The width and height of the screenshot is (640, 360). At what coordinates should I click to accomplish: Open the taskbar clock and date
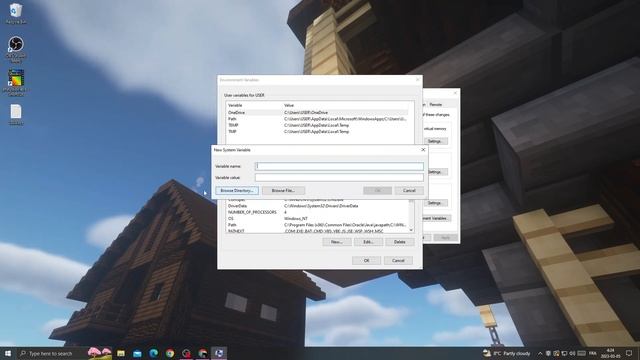tap(610, 353)
